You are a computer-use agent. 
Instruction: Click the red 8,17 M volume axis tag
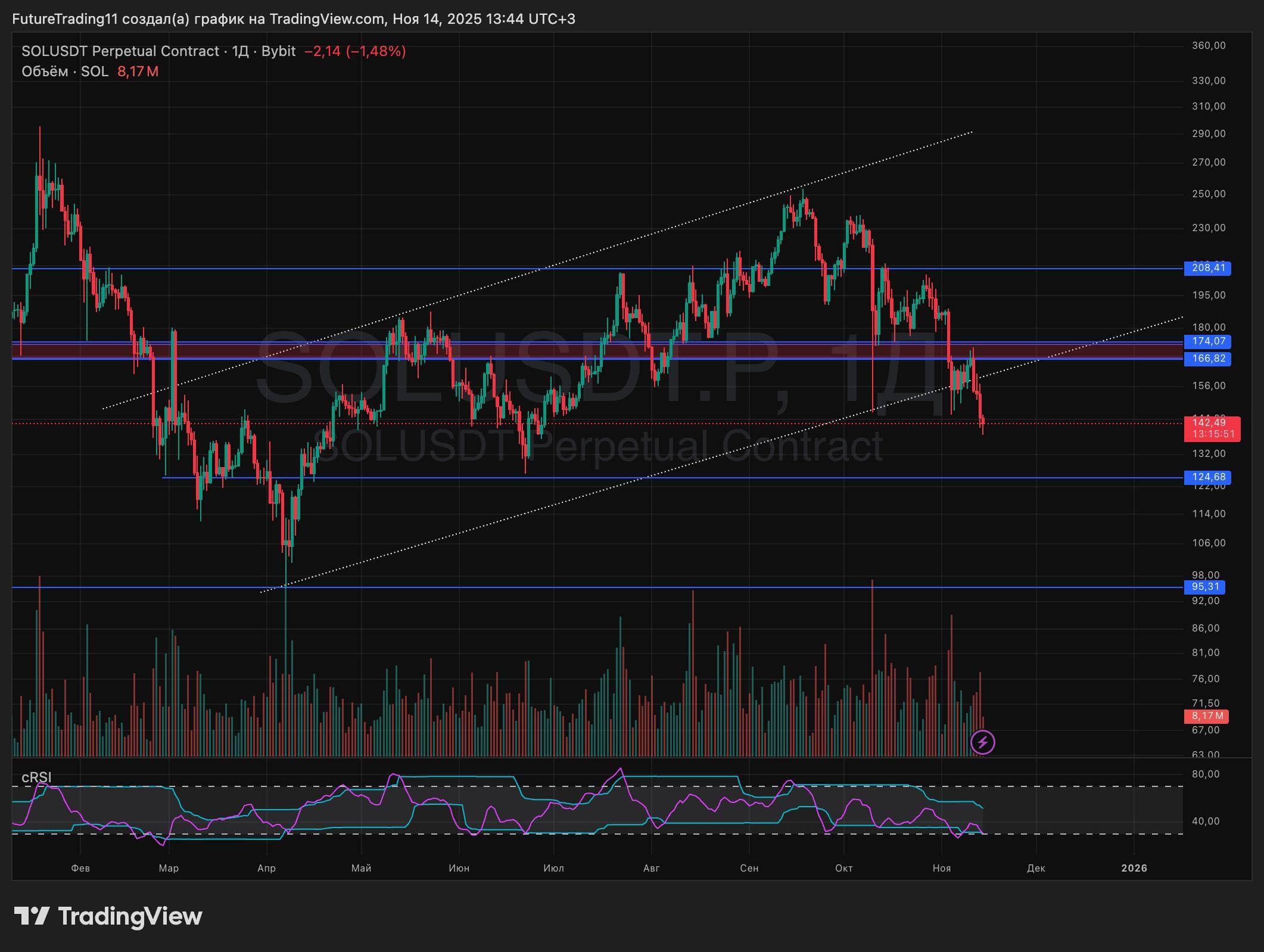pos(1207,716)
